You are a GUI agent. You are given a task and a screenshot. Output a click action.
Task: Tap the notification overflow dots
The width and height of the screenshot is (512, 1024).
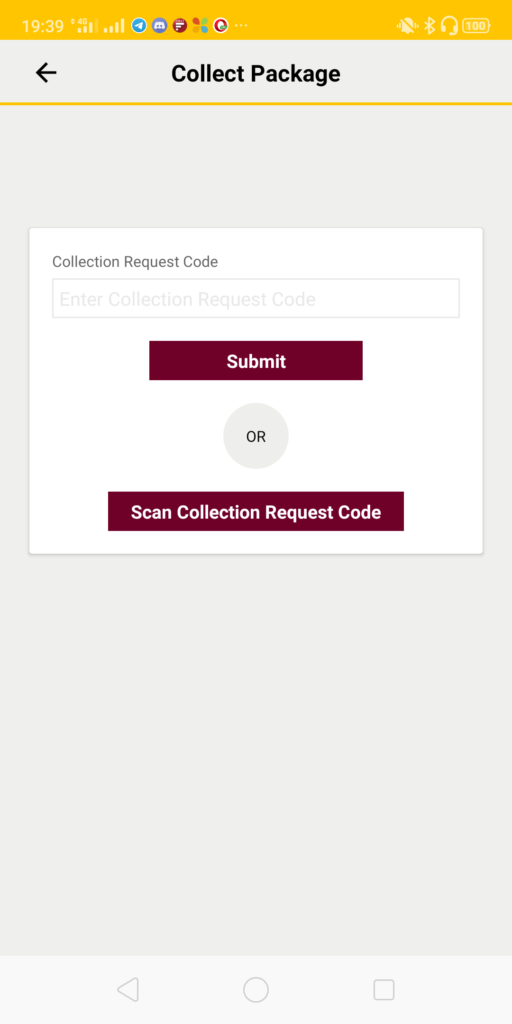click(x=241, y=25)
